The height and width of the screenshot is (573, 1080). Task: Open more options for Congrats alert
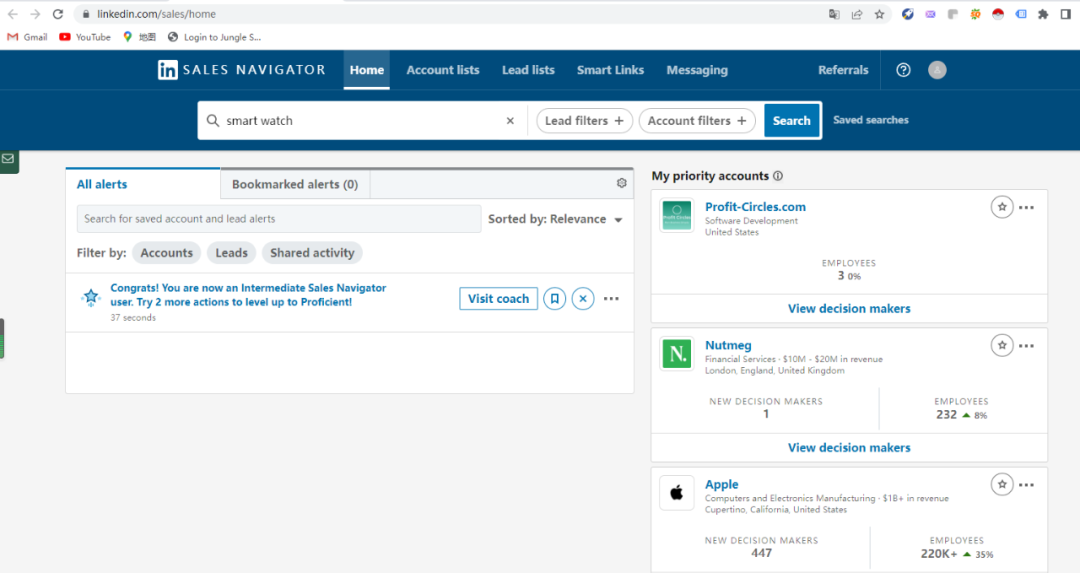click(x=611, y=299)
